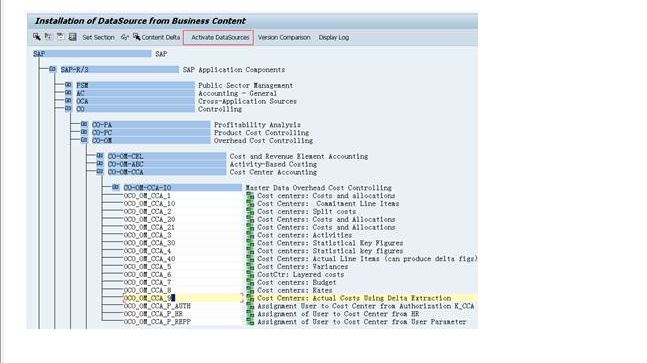Expand the CO-PA Profitability Analysis node
Viewport: 647px width, 363px height.
click(84, 124)
